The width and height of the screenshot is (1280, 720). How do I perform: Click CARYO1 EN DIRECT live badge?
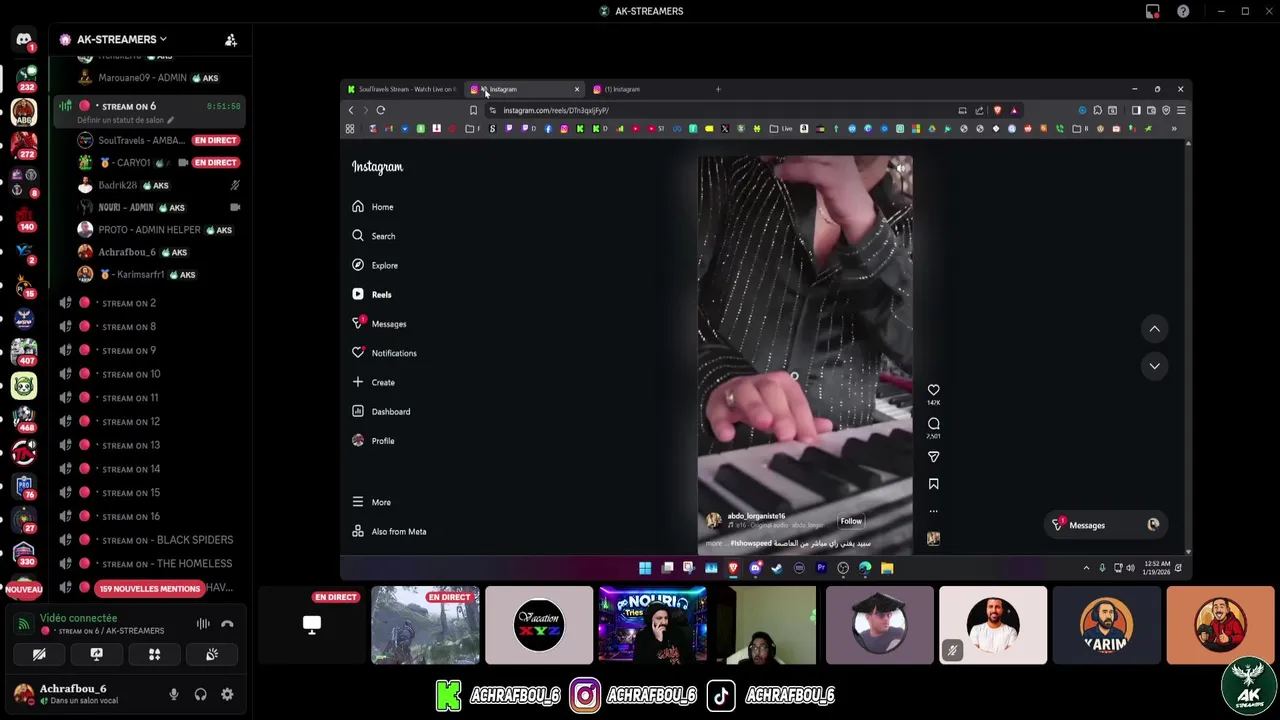click(215, 162)
